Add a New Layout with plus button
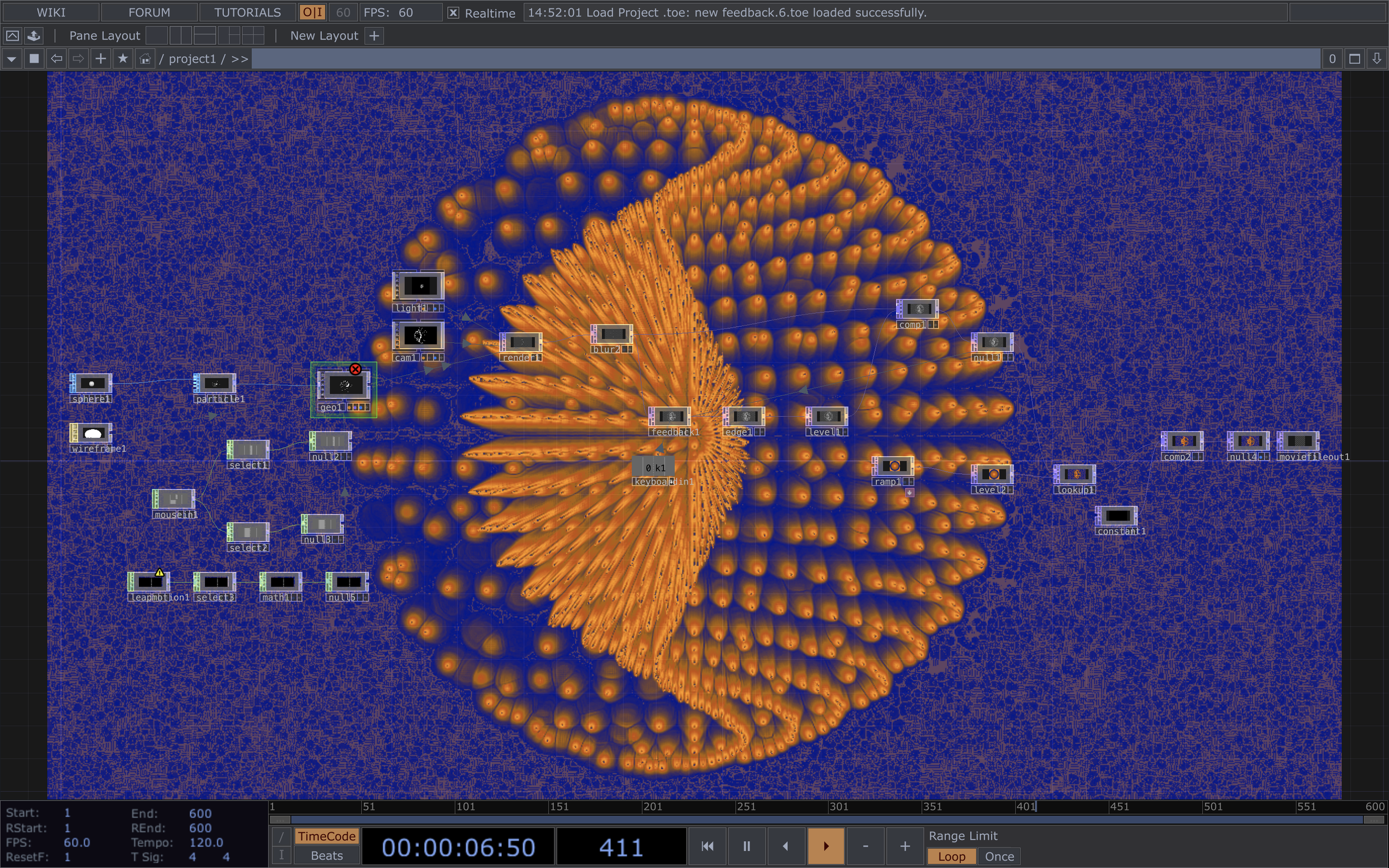The height and width of the screenshot is (868, 1389). pos(374,36)
